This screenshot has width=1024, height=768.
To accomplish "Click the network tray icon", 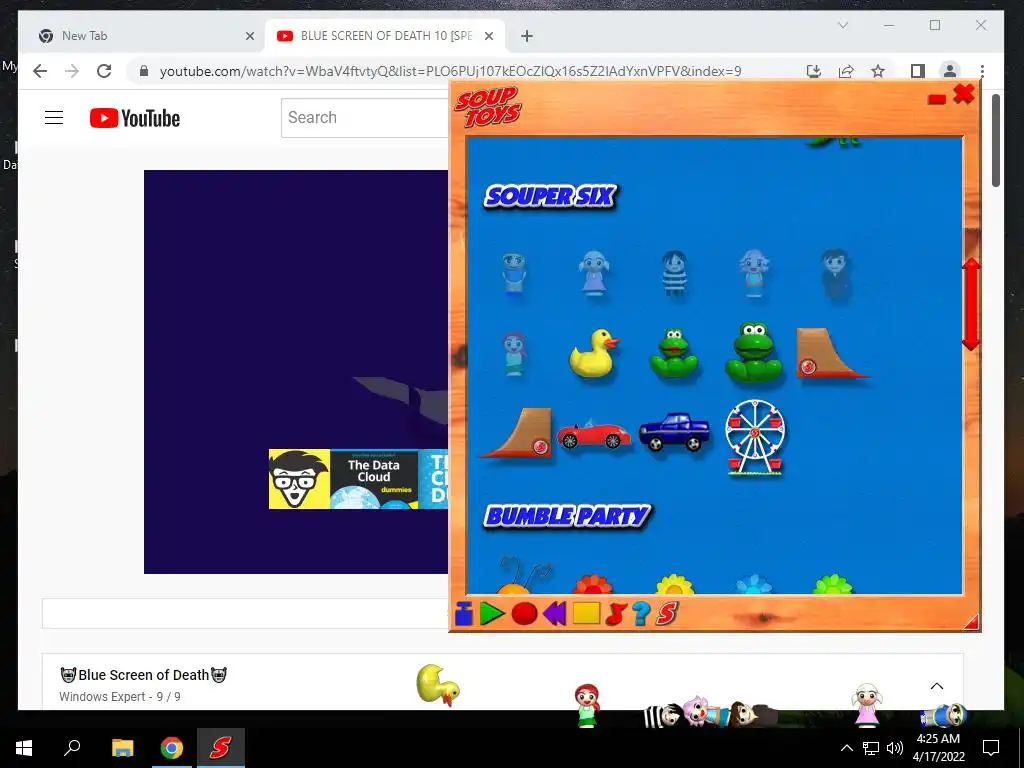I will pyautogui.click(x=871, y=748).
